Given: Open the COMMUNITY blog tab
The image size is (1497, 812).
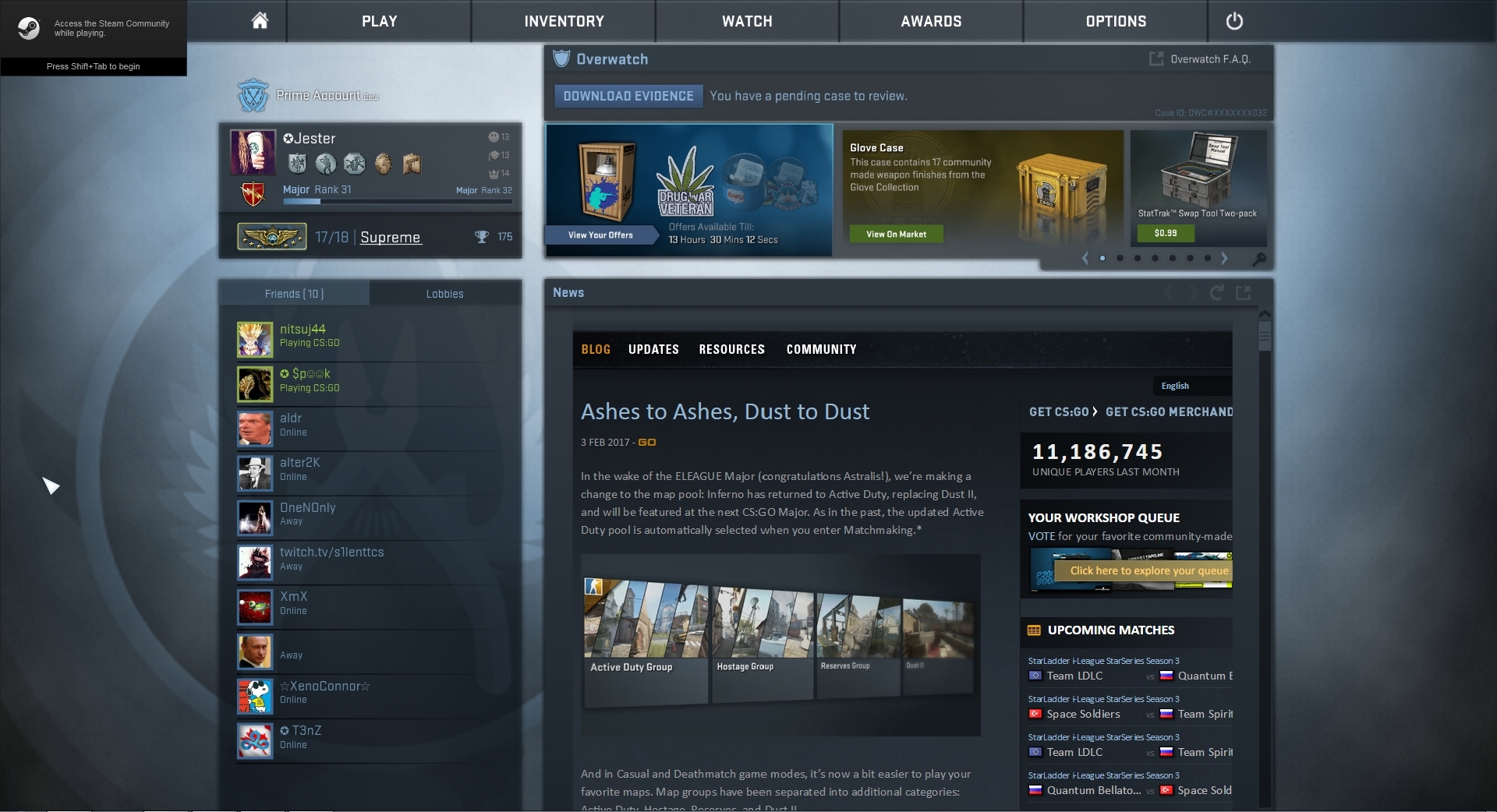Looking at the screenshot, I should [821, 349].
